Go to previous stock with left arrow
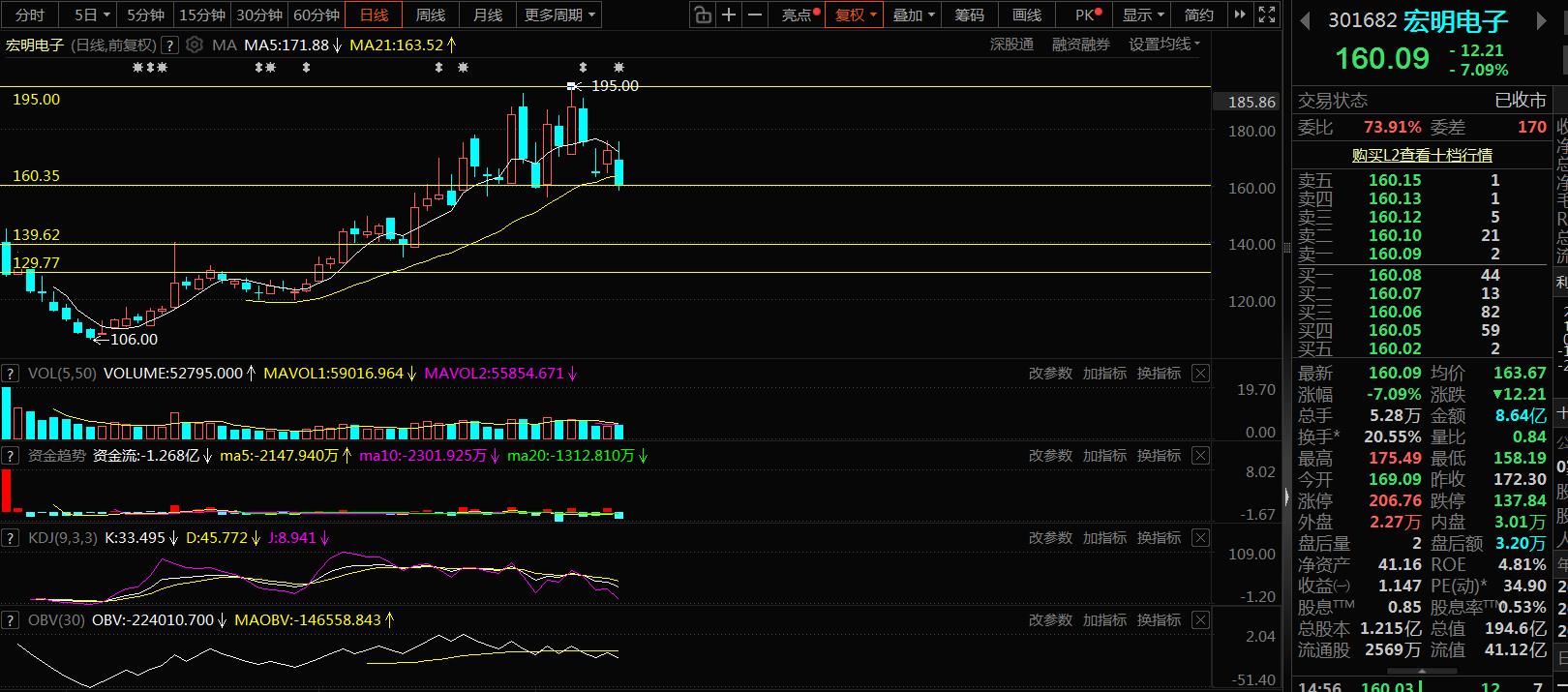The height and width of the screenshot is (692, 1568). pyautogui.click(x=1305, y=20)
